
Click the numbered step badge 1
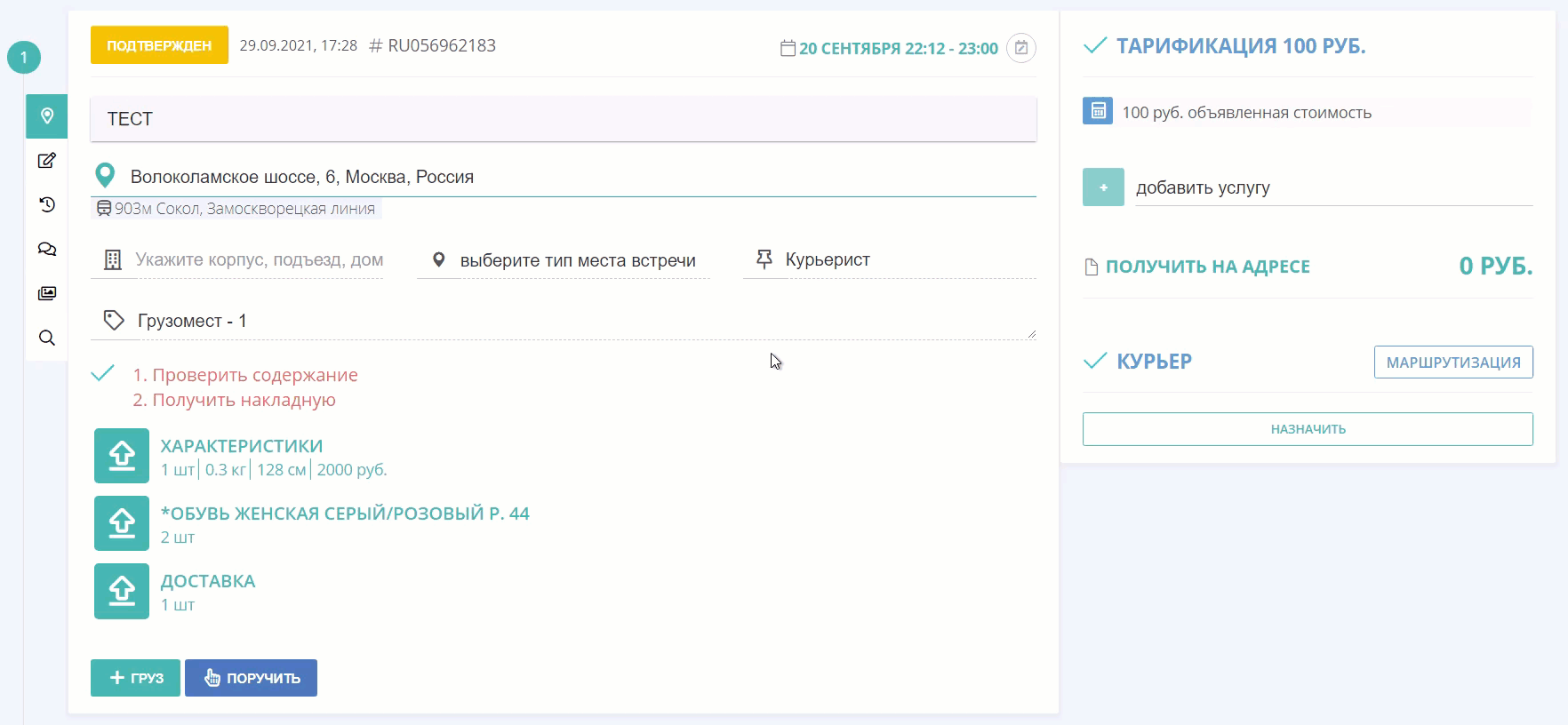pyautogui.click(x=24, y=58)
